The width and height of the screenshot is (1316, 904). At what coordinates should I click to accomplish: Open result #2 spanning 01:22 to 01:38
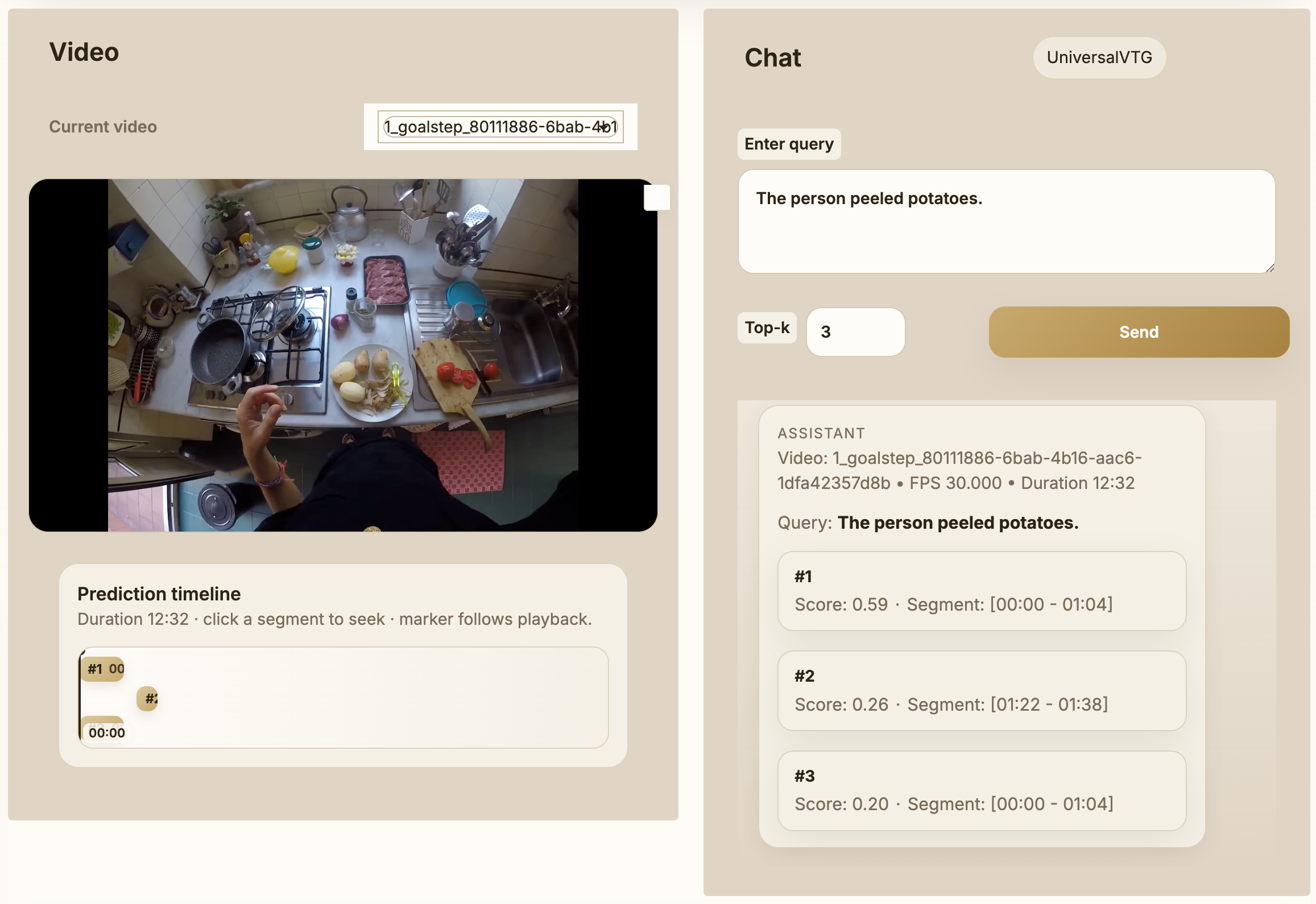(x=982, y=691)
